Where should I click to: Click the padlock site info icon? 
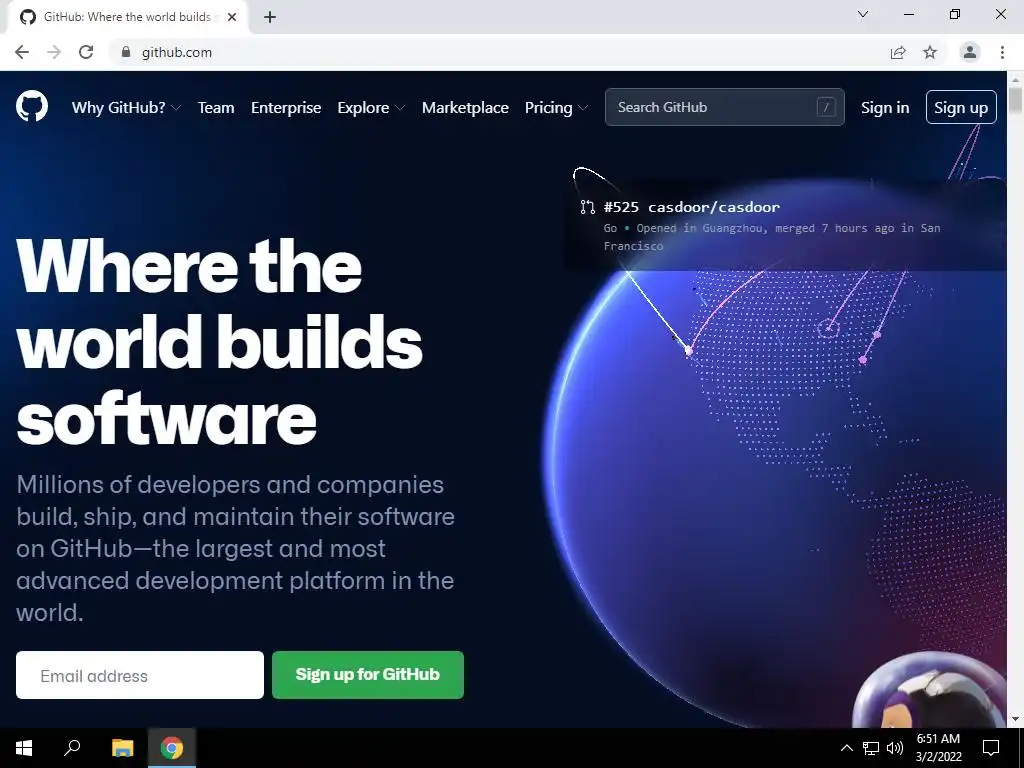click(x=126, y=52)
